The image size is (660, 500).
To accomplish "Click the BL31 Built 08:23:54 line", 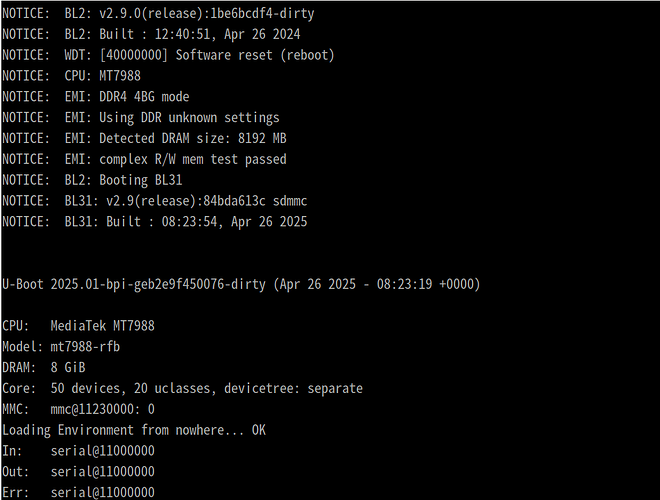I will coord(154,222).
